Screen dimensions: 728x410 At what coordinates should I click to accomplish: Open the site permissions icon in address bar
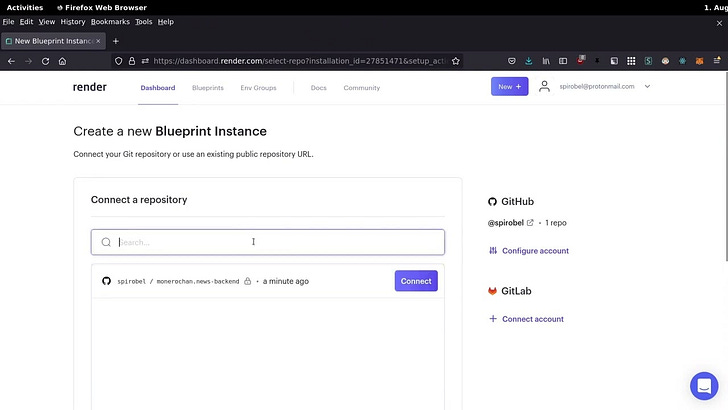(145, 61)
